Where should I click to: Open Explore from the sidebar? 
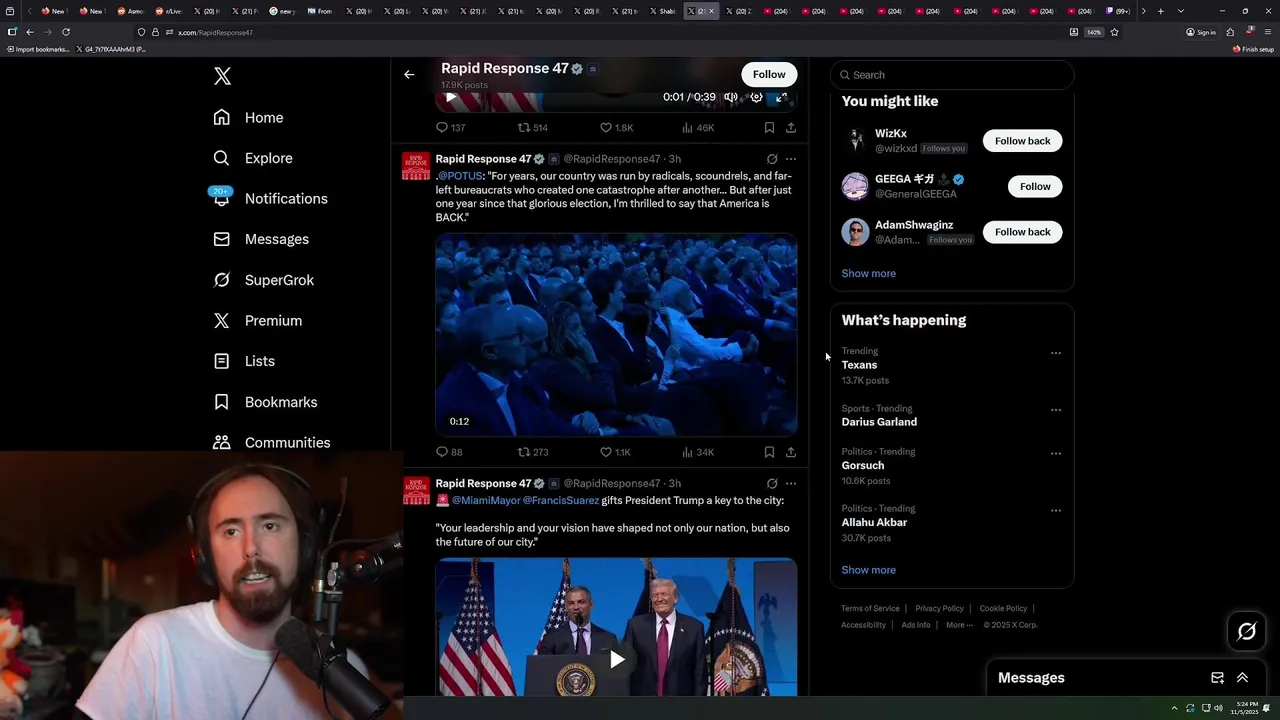tap(252, 158)
